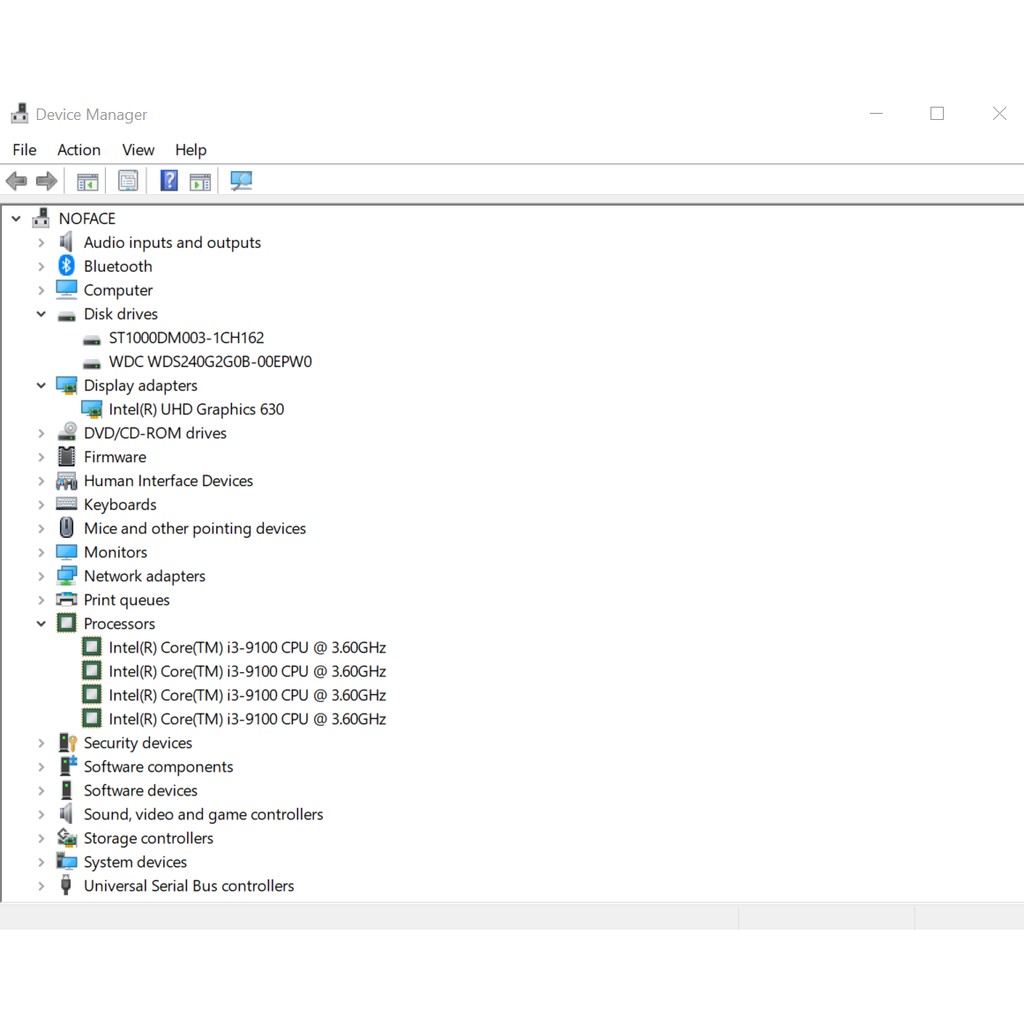This screenshot has width=1024, height=1024.
Task: Select Sound, video and game controllers label
Action: [x=203, y=814]
